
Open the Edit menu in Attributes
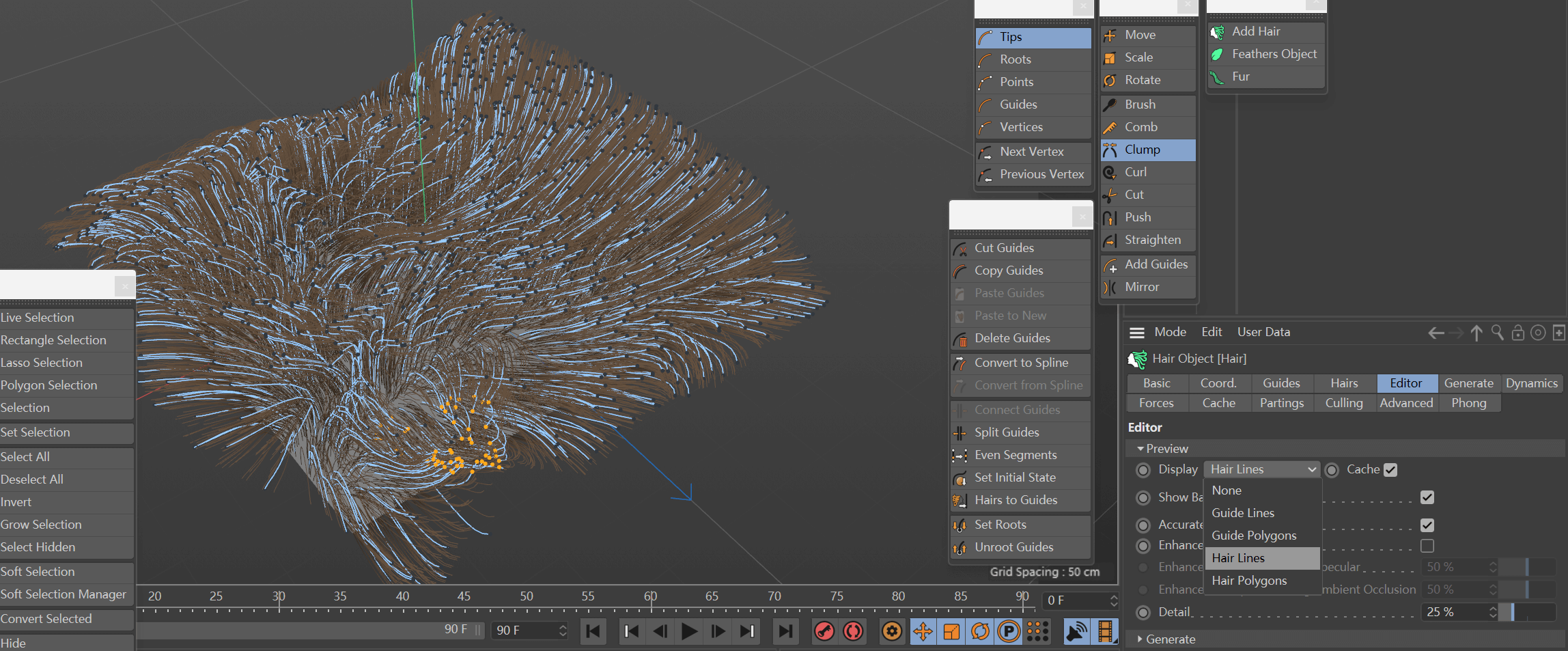(1212, 332)
